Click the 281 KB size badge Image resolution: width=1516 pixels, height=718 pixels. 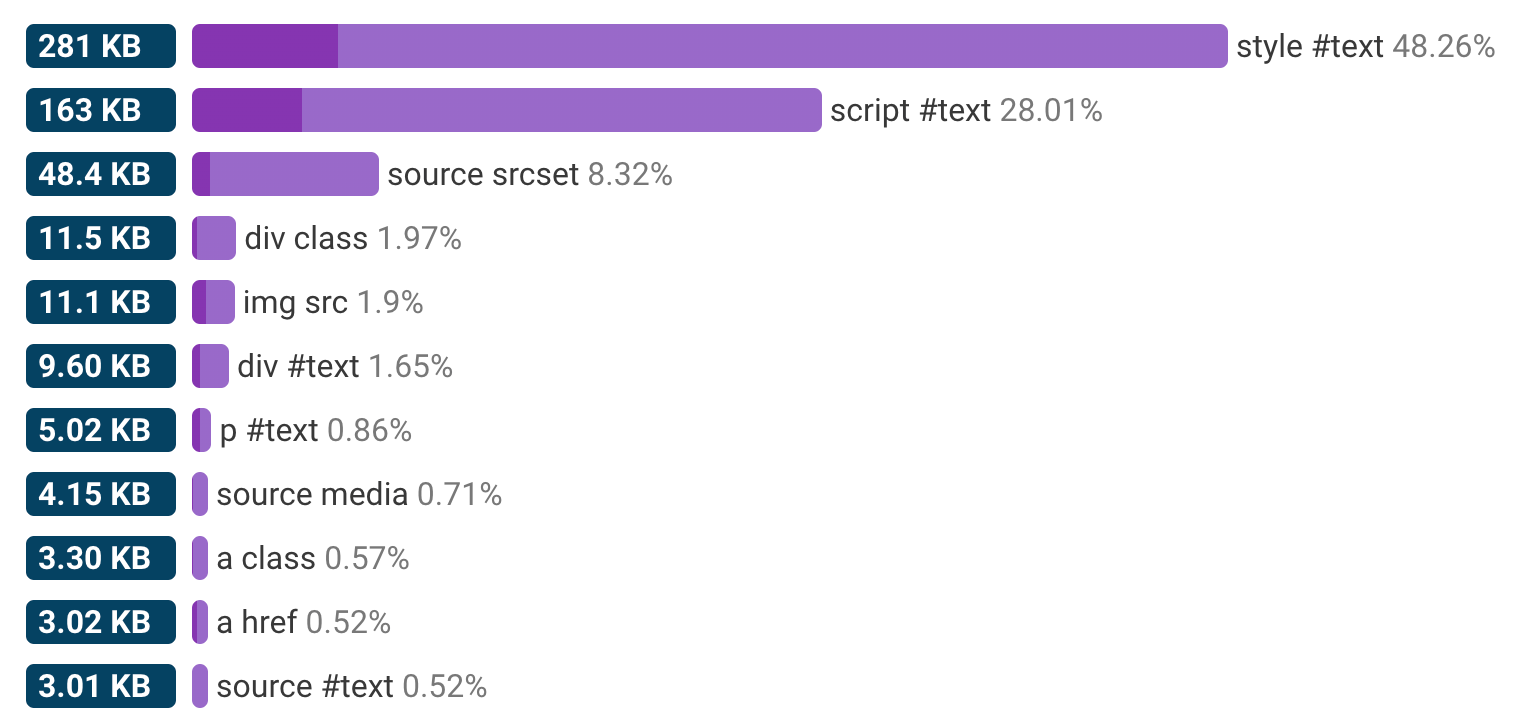101,46
